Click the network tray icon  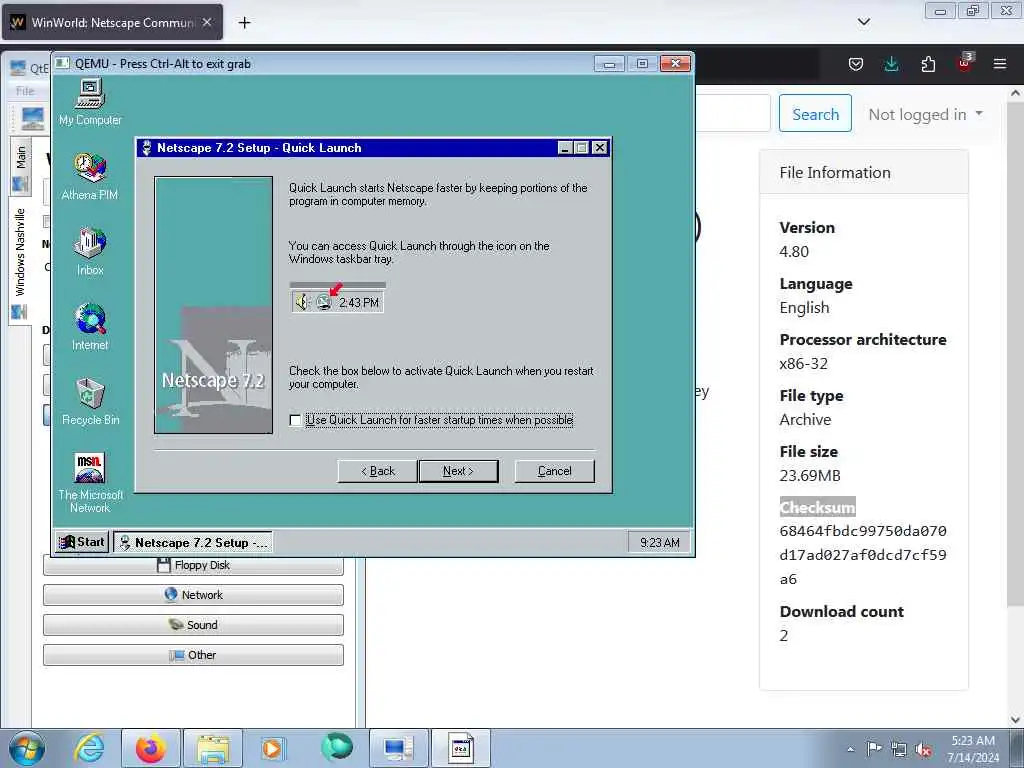(899, 750)
